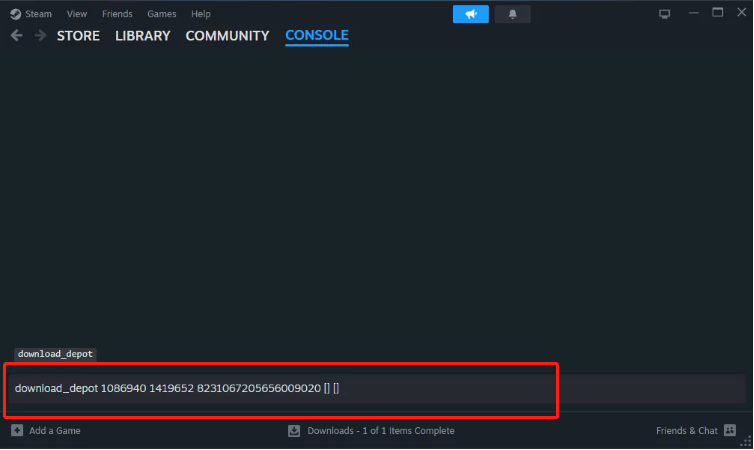754x450 pixels.
Task: Click the Add a Game plus icon
Action: click(x=17, y=430)
